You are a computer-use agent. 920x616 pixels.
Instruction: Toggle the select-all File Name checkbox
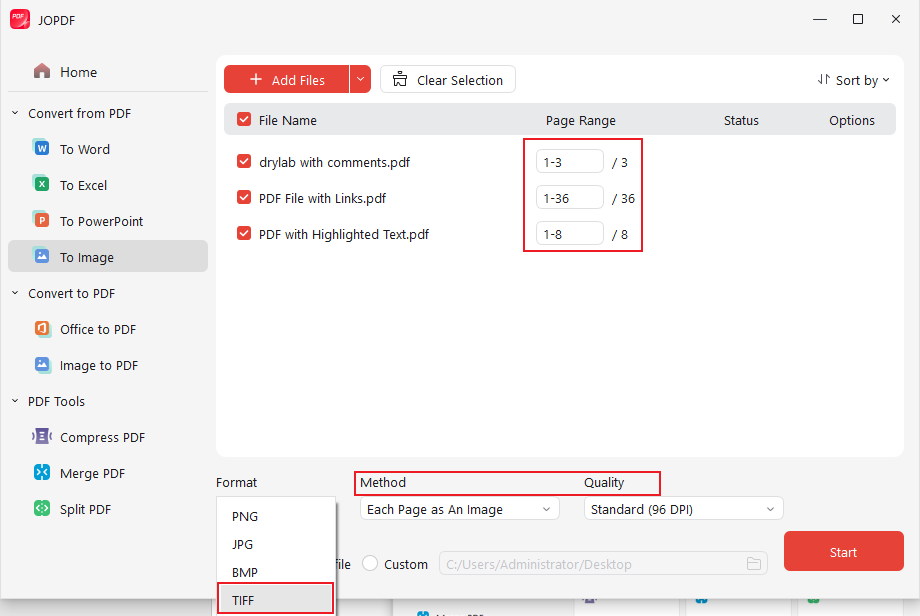coord(243,119)
